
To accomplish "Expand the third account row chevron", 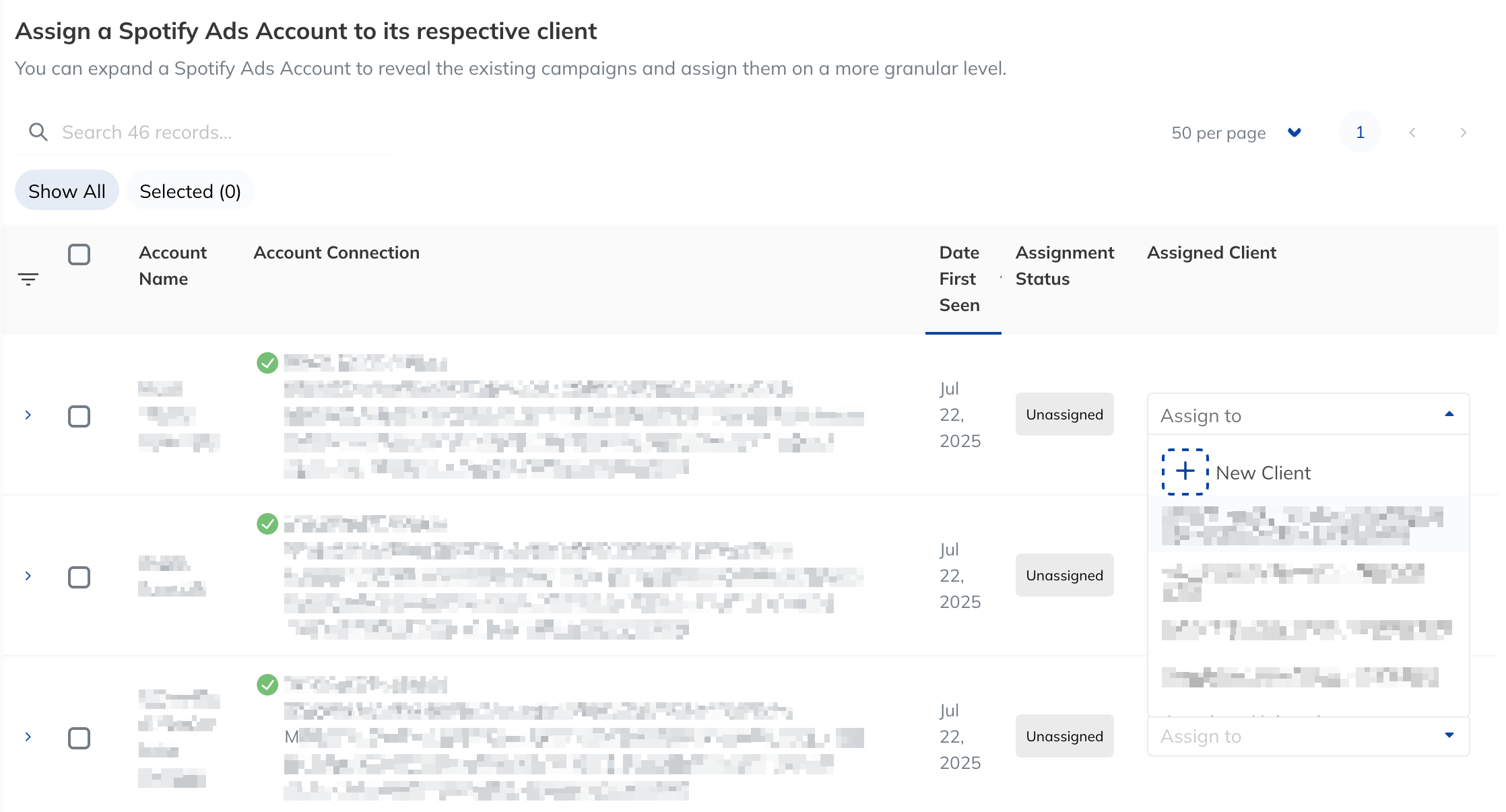I will pos(28,737).
